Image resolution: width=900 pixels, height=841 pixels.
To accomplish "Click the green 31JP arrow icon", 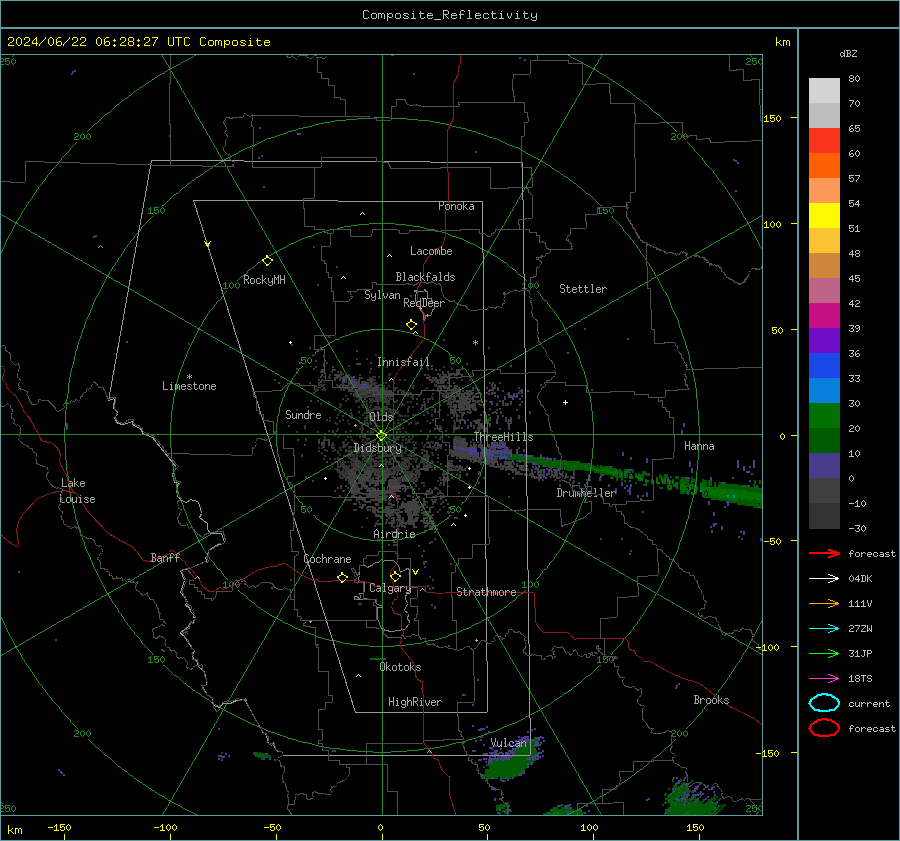I will pyautogui.click(x=824, y=653).
